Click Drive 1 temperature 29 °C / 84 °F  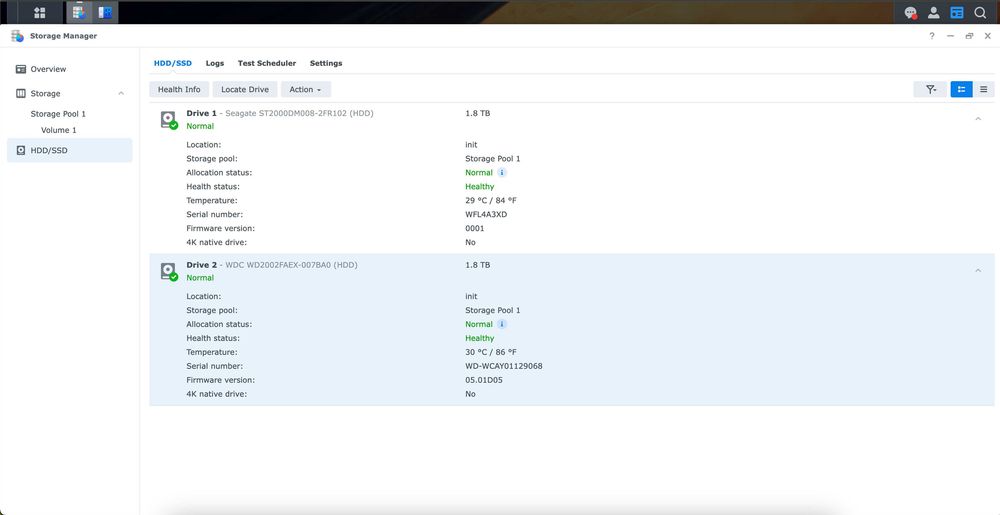click(490, 200)
